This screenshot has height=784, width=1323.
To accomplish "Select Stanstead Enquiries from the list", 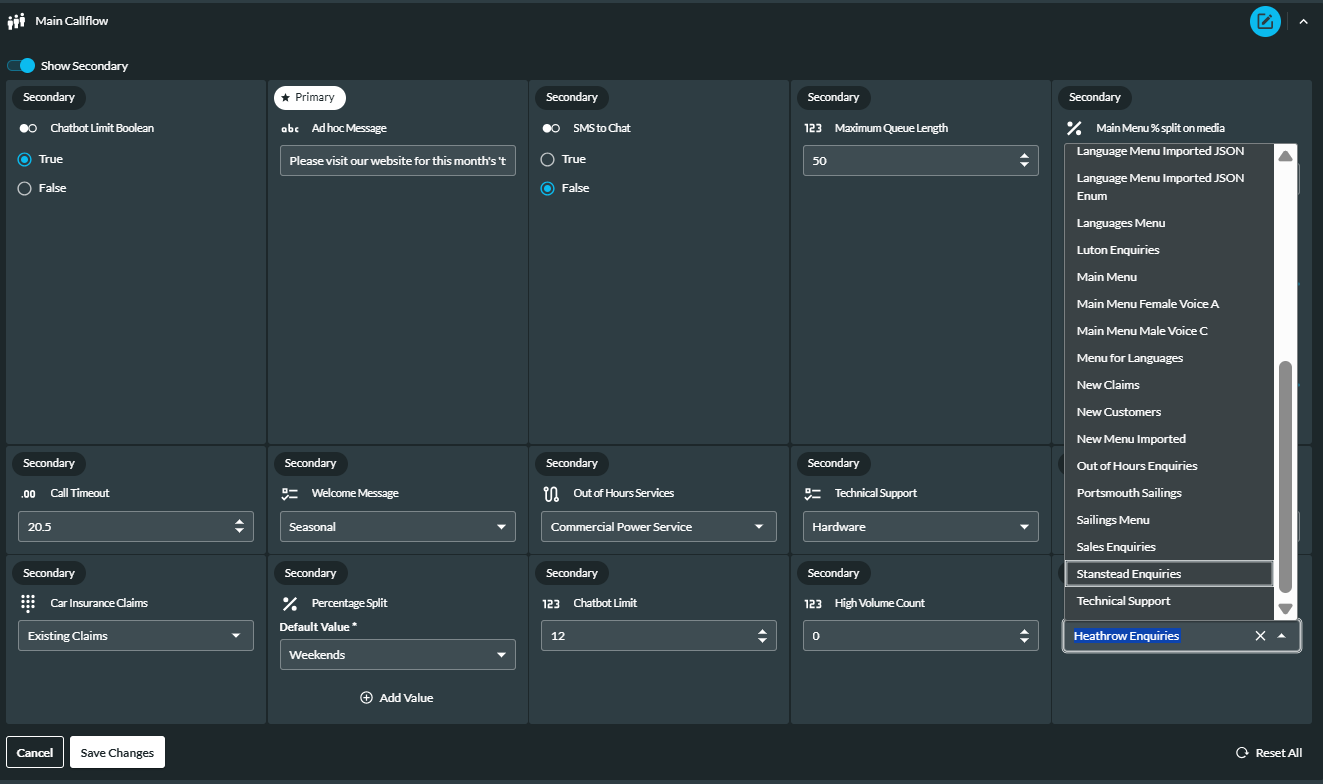I will click(1169, 574).
